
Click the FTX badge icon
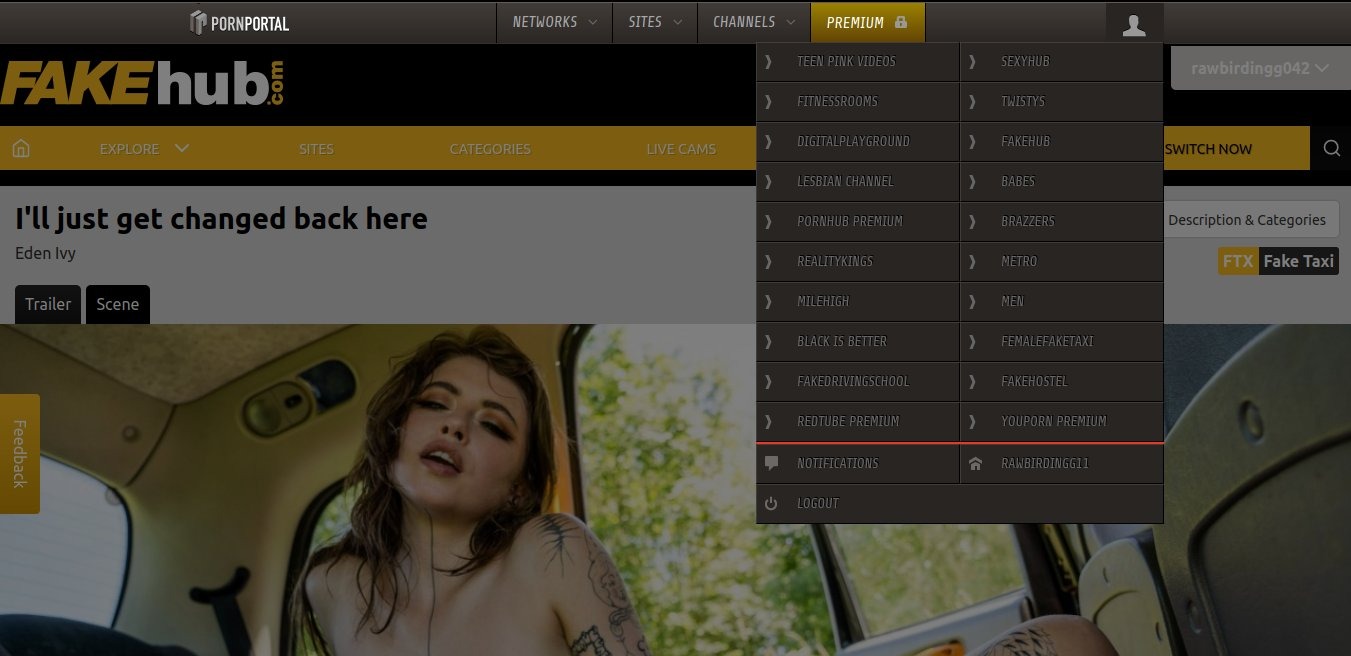[x=1238, y=261]
